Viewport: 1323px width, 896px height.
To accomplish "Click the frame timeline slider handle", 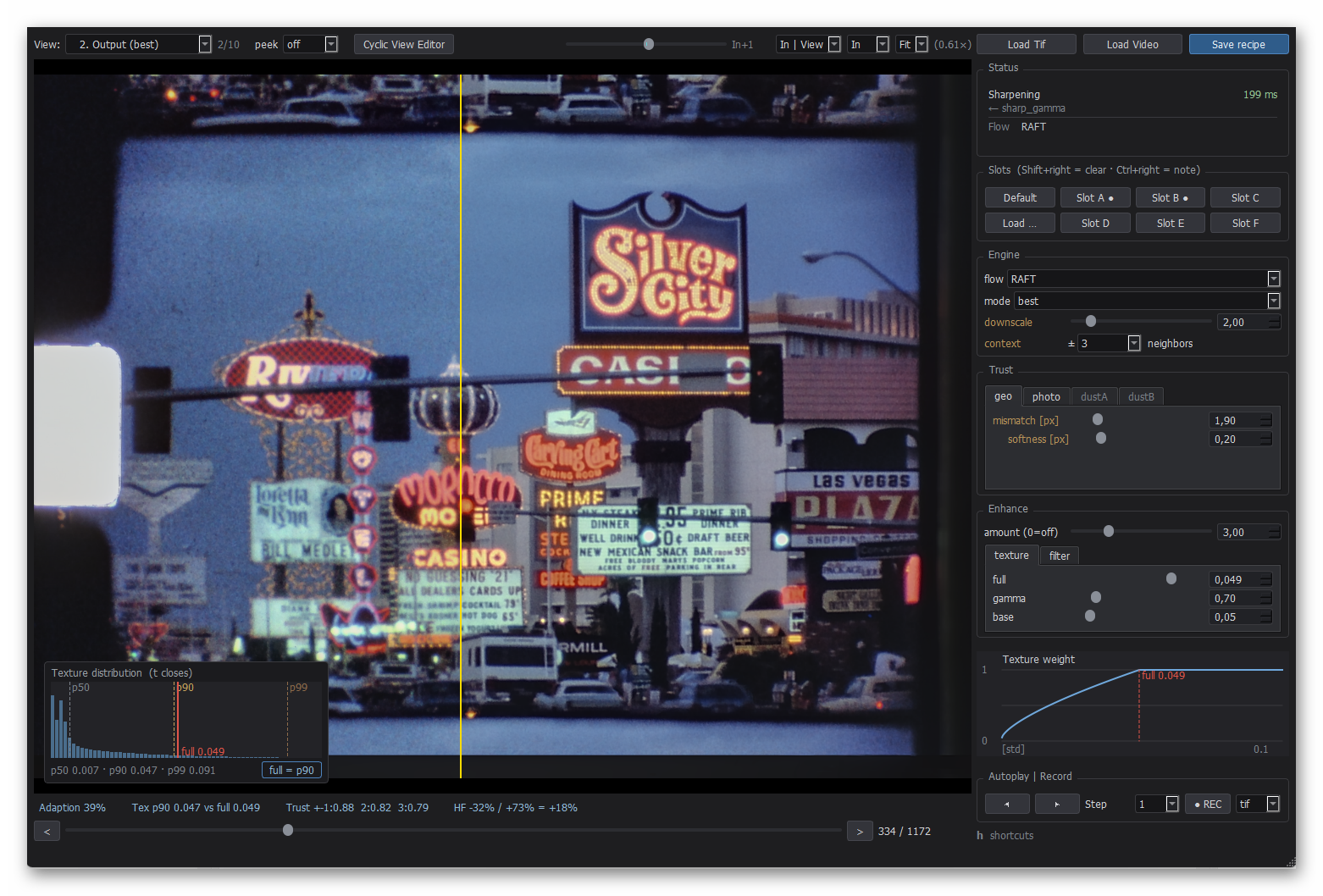I will click(288, 830).
